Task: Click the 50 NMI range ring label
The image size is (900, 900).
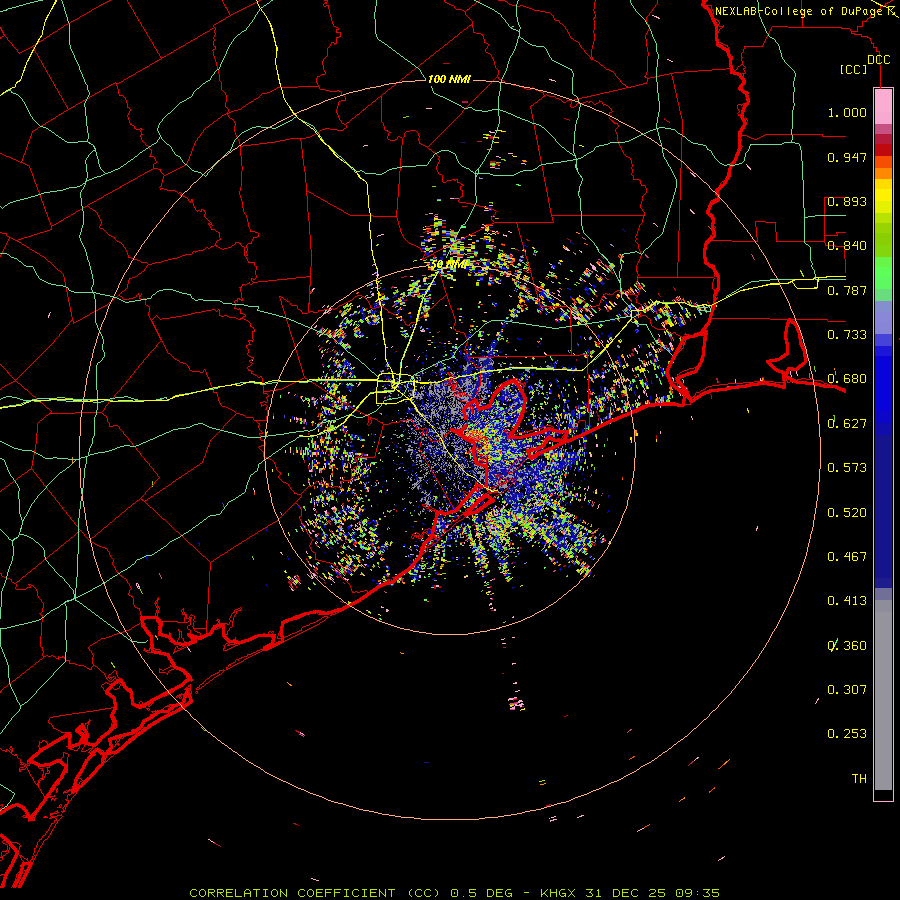Action: coord(449,265)
